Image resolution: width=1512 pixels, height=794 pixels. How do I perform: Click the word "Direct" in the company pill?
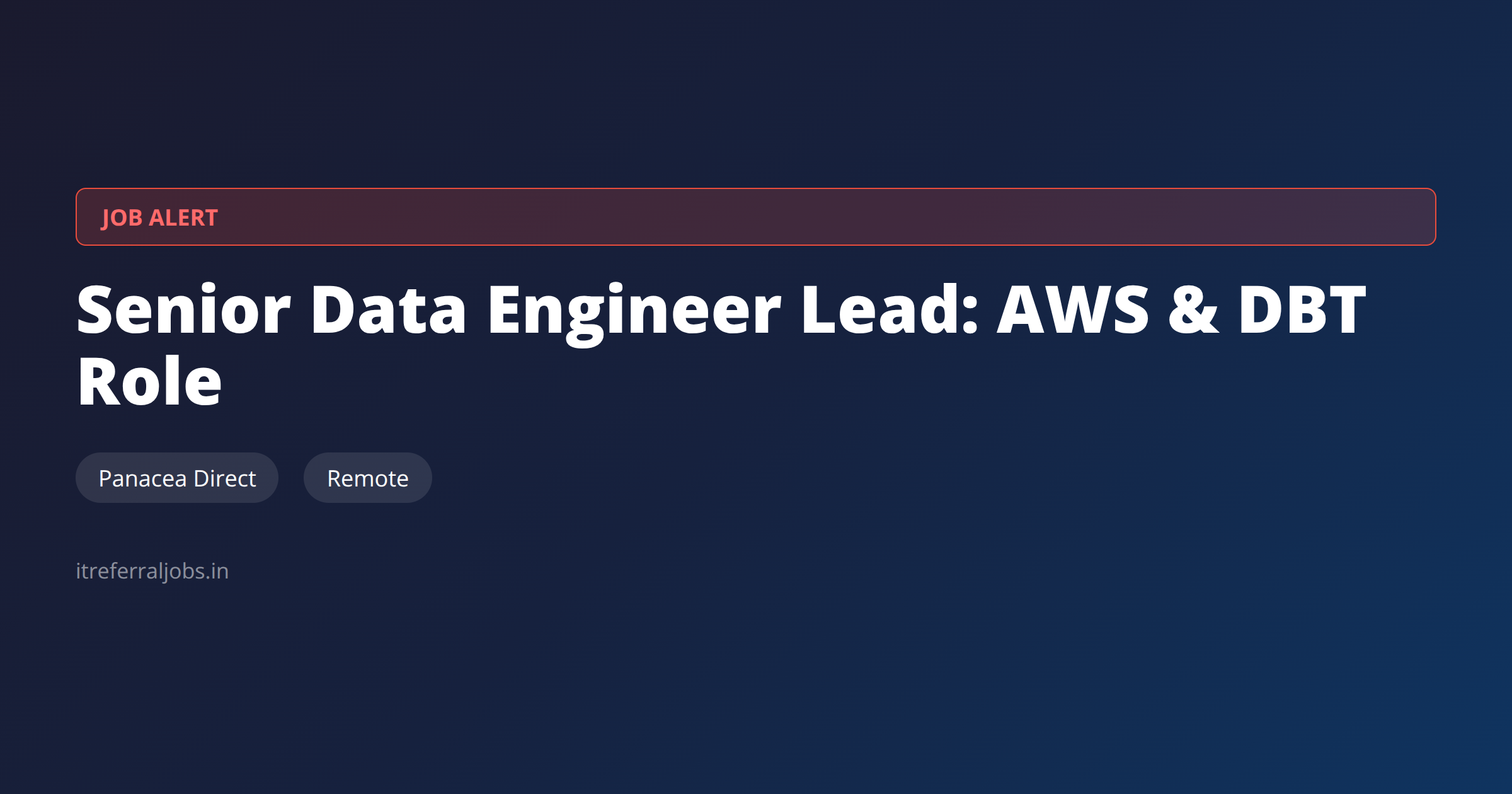(224, 478)
